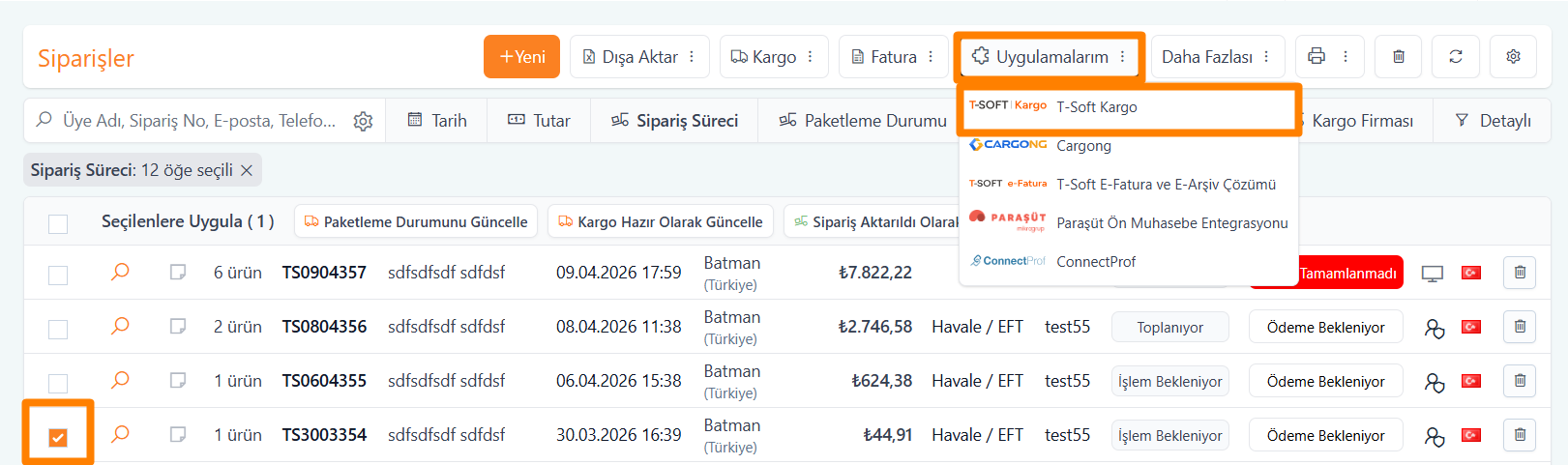Image resolution: width=1568 pixels, height=465 pixels.
Task: Choose T-Soft E-Fatura ve E-Arşiv Çözümü
Action: (x=1129, y=185)
